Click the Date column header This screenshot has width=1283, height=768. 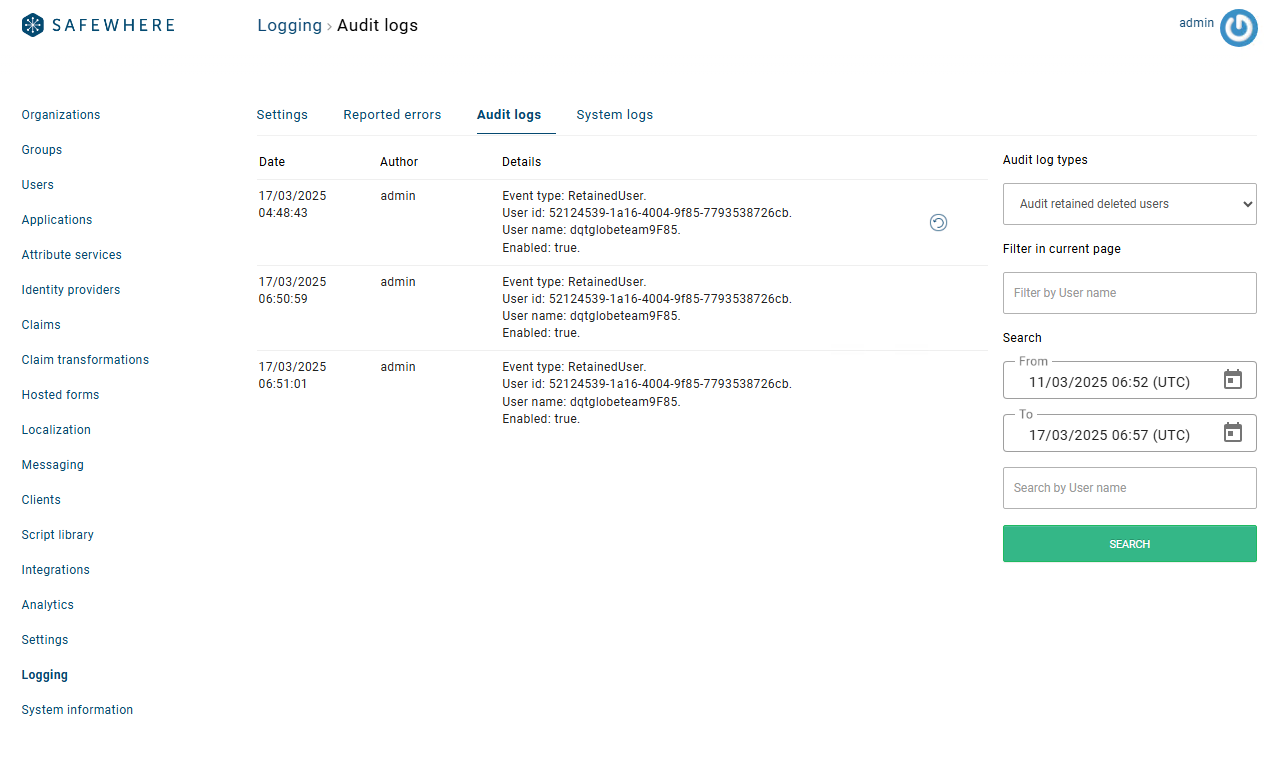(272, 162)
